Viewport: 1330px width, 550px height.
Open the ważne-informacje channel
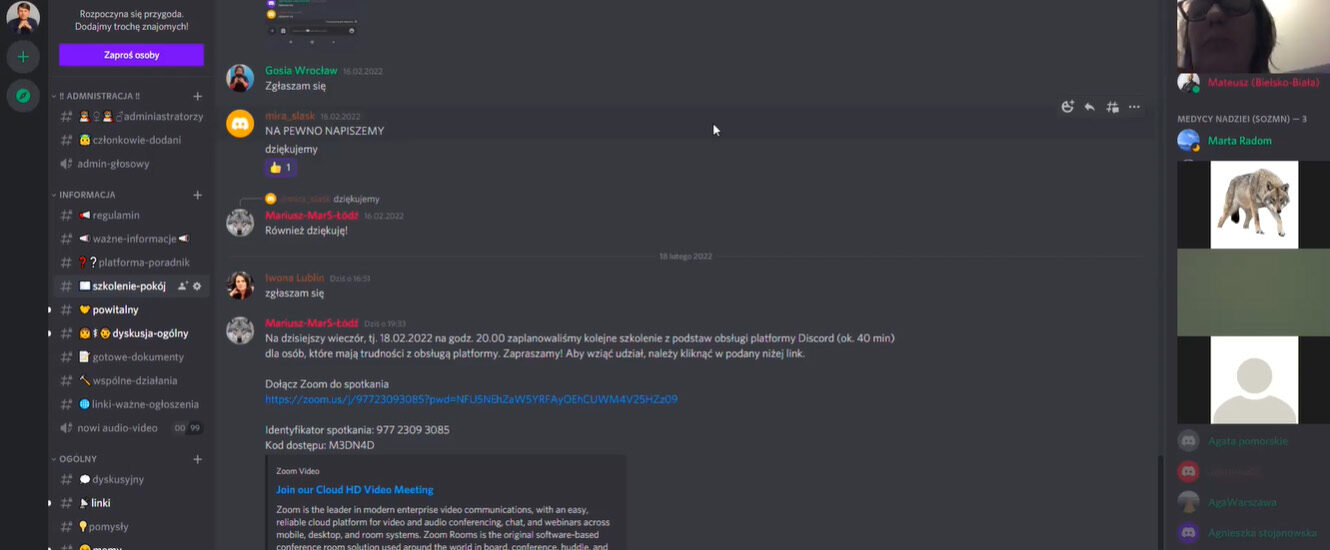tap(130, 239)
